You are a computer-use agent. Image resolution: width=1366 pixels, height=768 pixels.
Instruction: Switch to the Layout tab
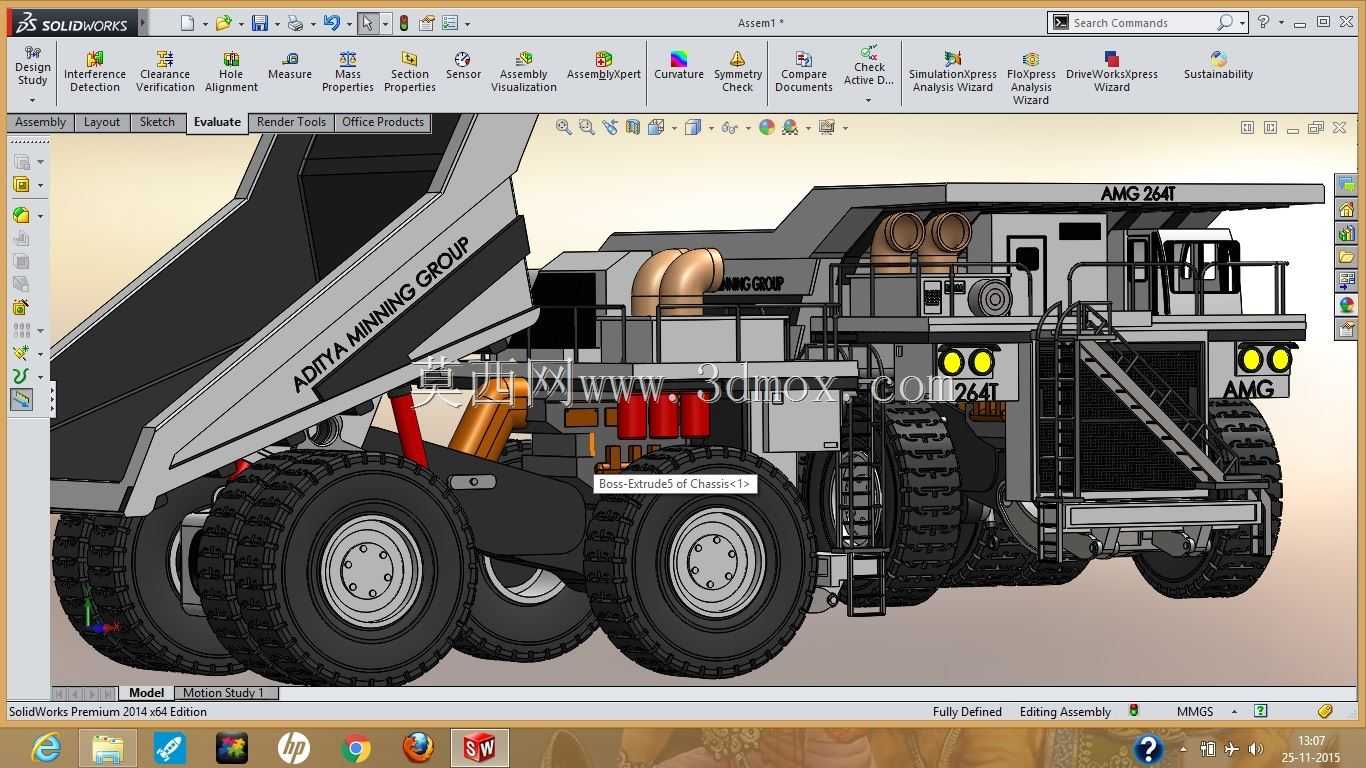(x=102, y=122)
